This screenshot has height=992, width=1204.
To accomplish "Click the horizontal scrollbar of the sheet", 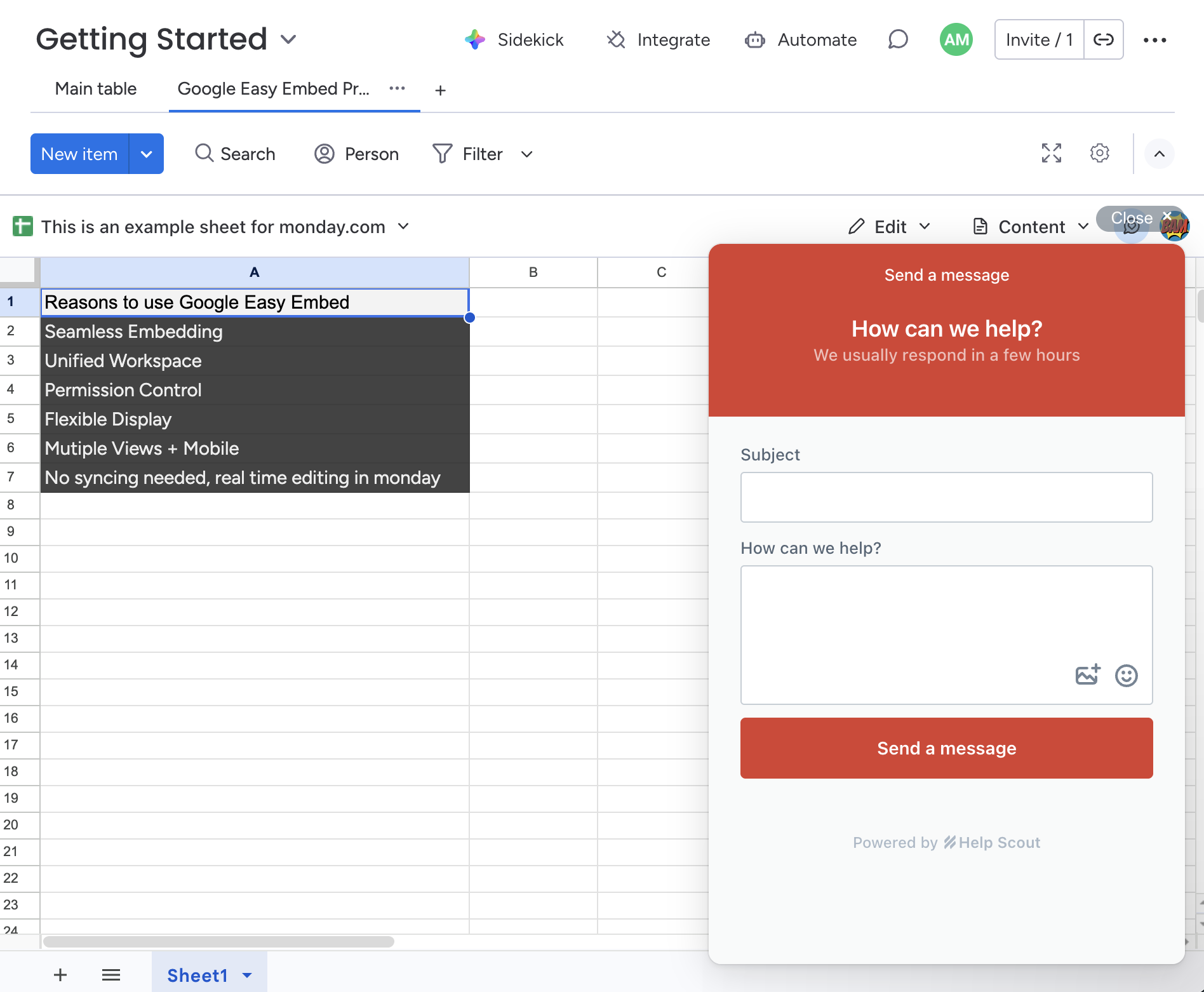I will (218, 942).
